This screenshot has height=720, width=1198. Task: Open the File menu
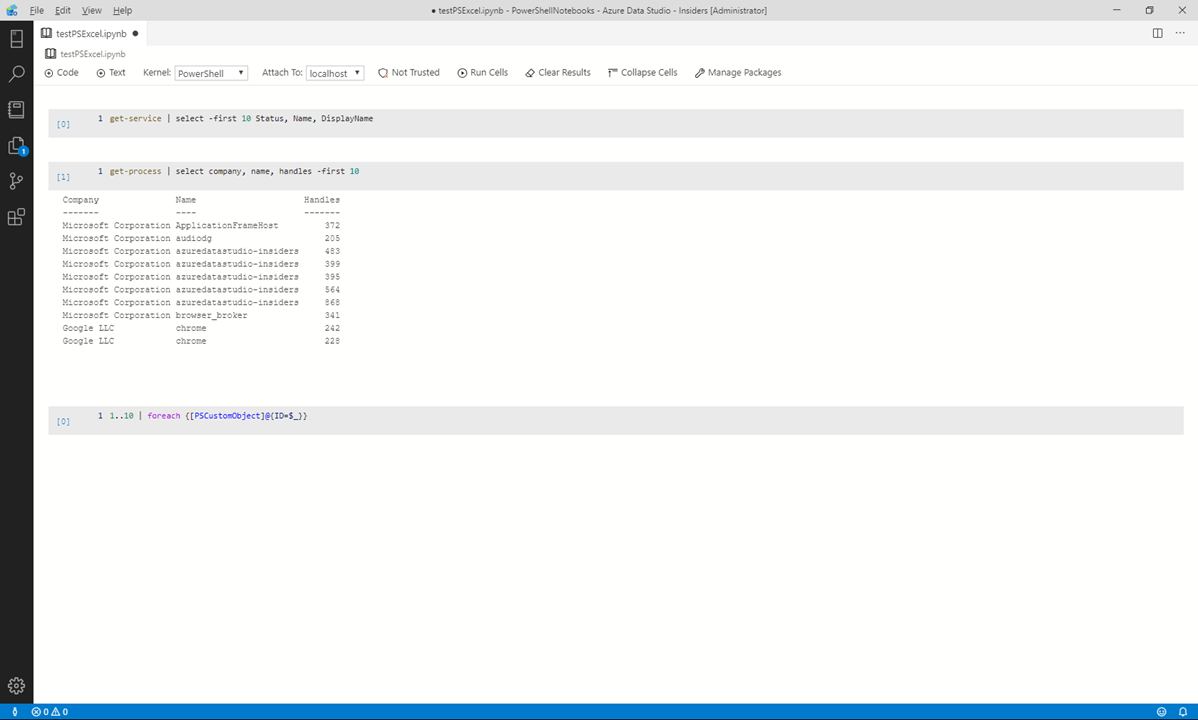tap(37, 10)
